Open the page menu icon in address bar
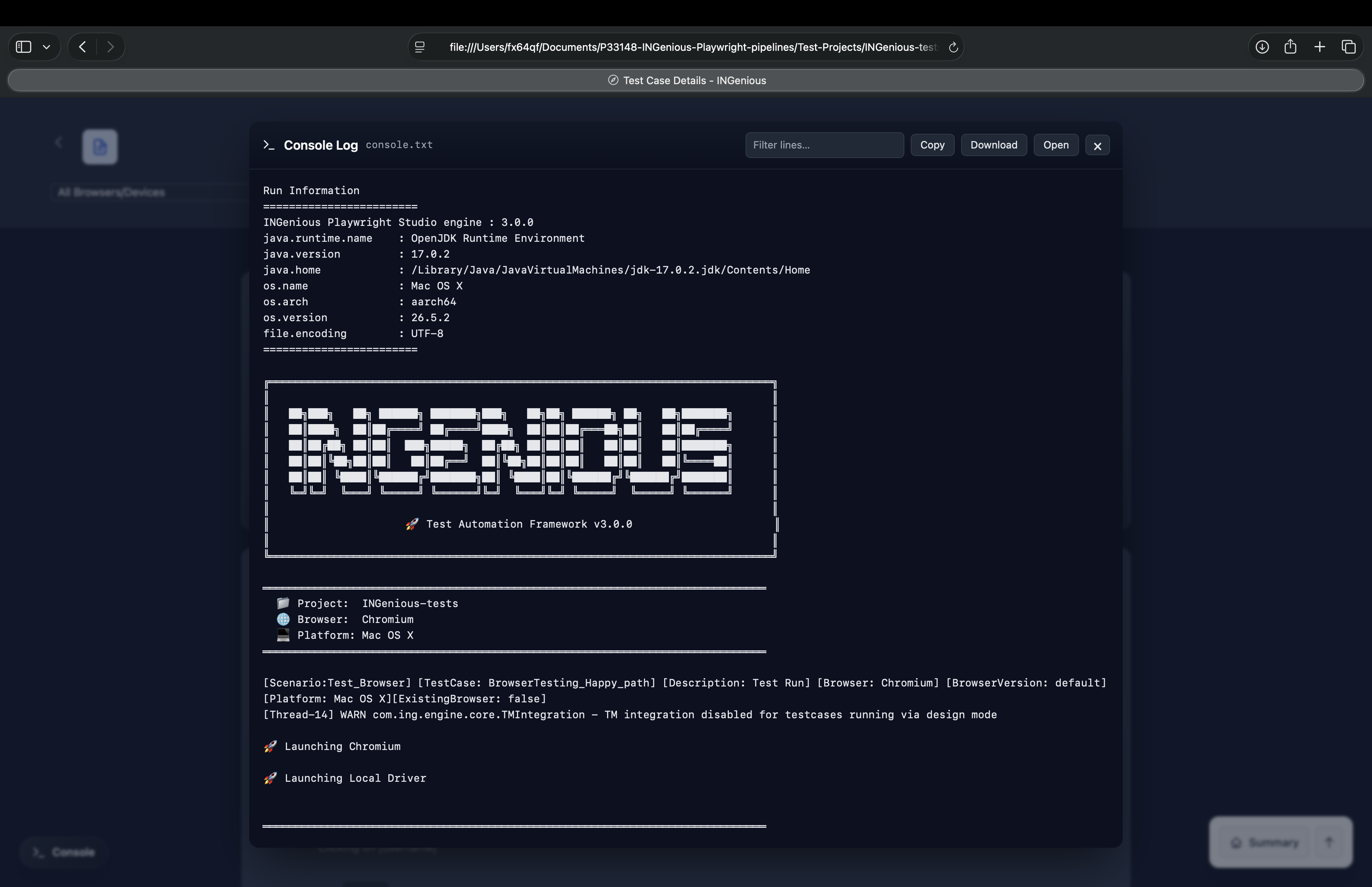The height and width of the screenshot is (887, 1372). tap(420, 47)
